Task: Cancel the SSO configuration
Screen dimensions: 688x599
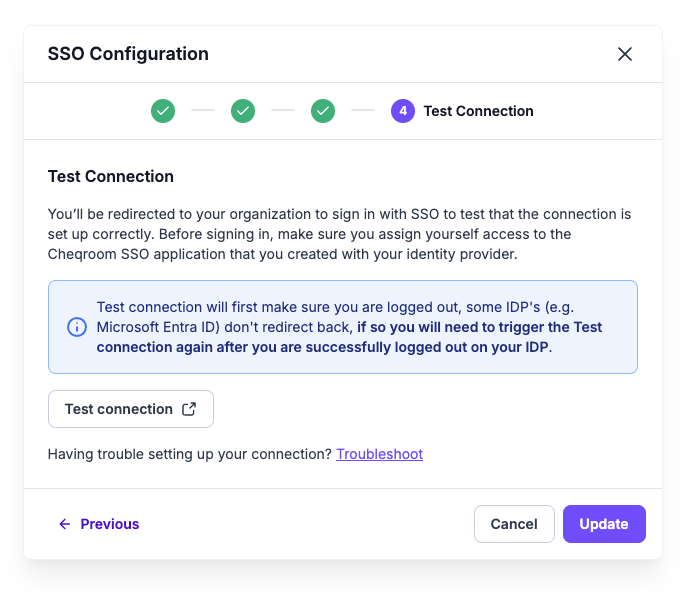Action: pyautogui.click(x=514, y=524)
